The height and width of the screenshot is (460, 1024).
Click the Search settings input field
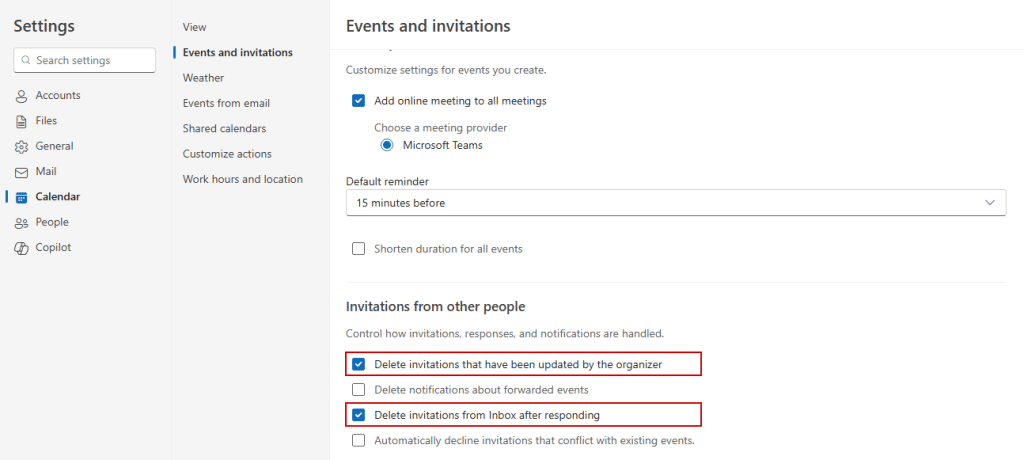92,61
